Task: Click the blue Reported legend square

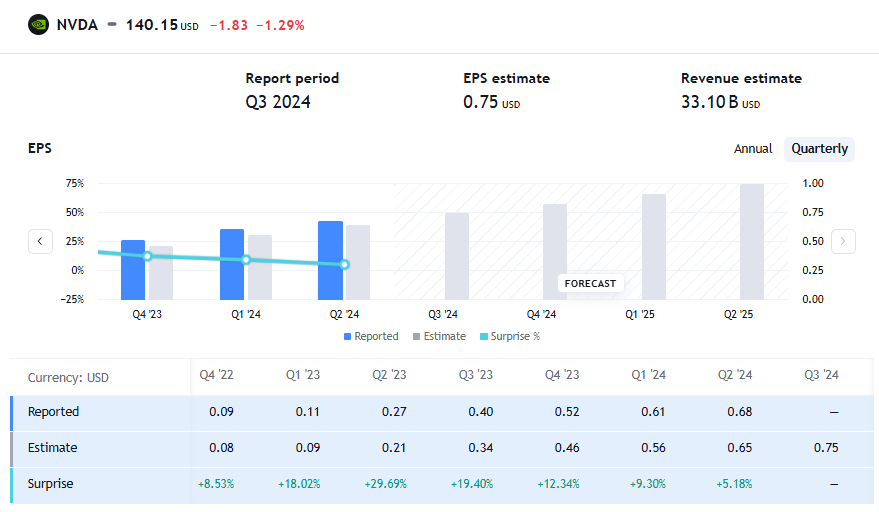Action: click(347, 337)
